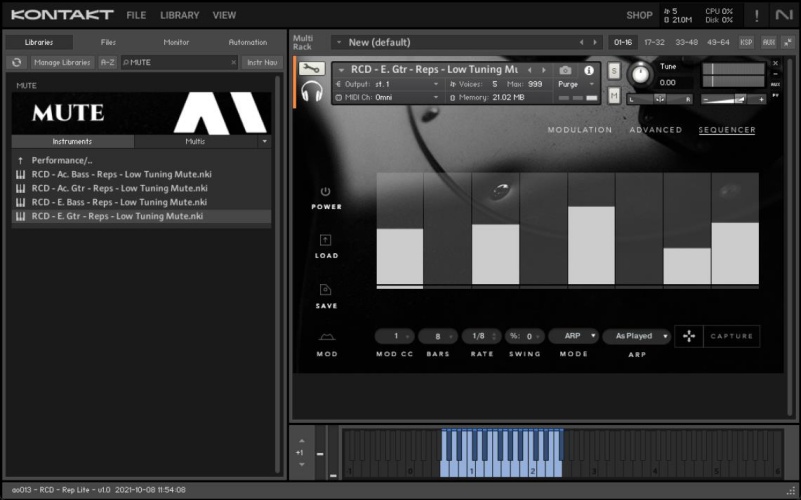Viewport: 801px width, 500px height.
Task: Solo the instrument with the S button
Action: (x=613, y=70)
